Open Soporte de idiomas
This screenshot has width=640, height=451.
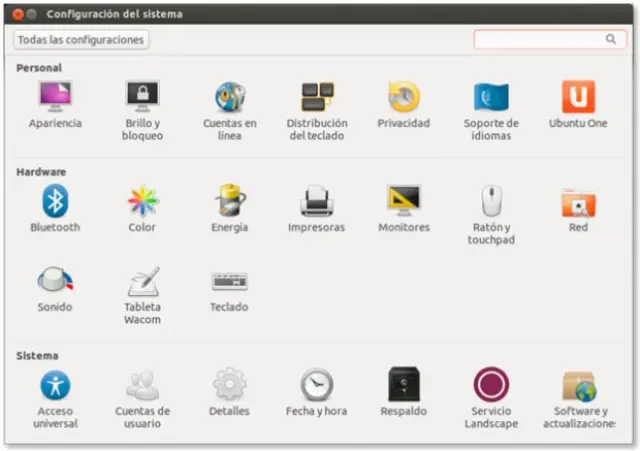pos(491,97)
